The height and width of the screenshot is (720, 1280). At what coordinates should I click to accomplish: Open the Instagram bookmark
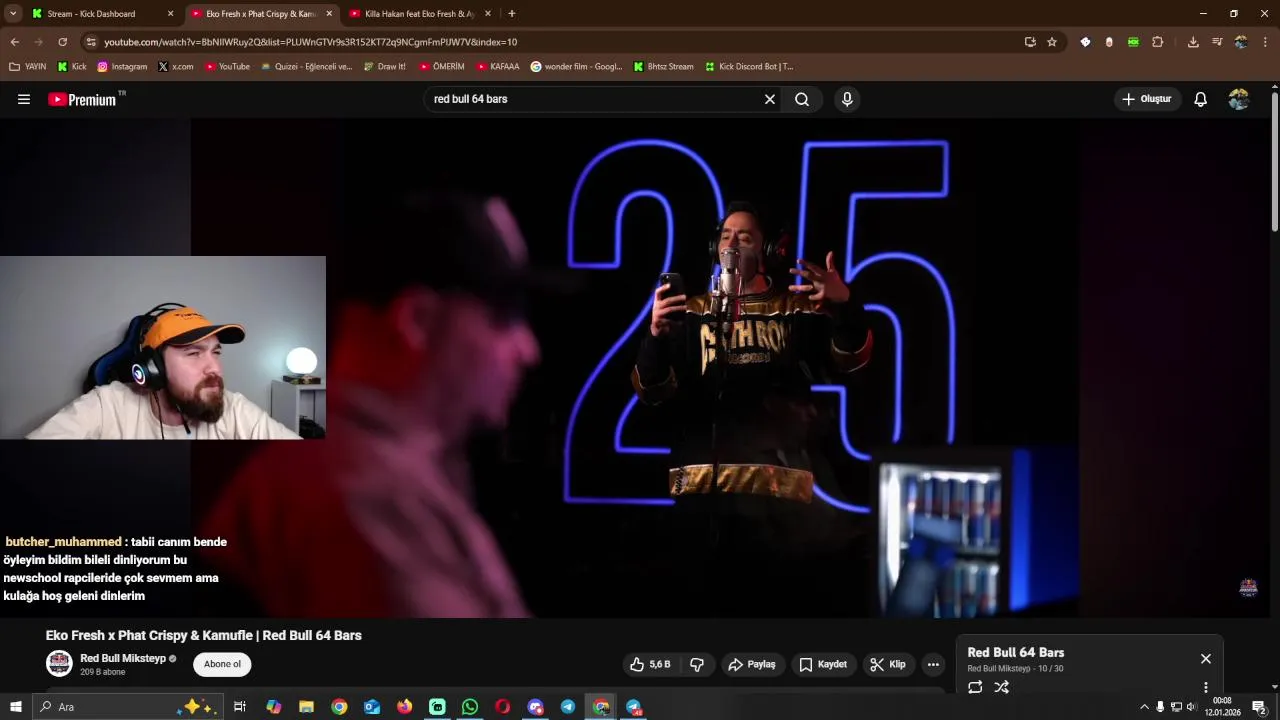[x=122, y=67]
